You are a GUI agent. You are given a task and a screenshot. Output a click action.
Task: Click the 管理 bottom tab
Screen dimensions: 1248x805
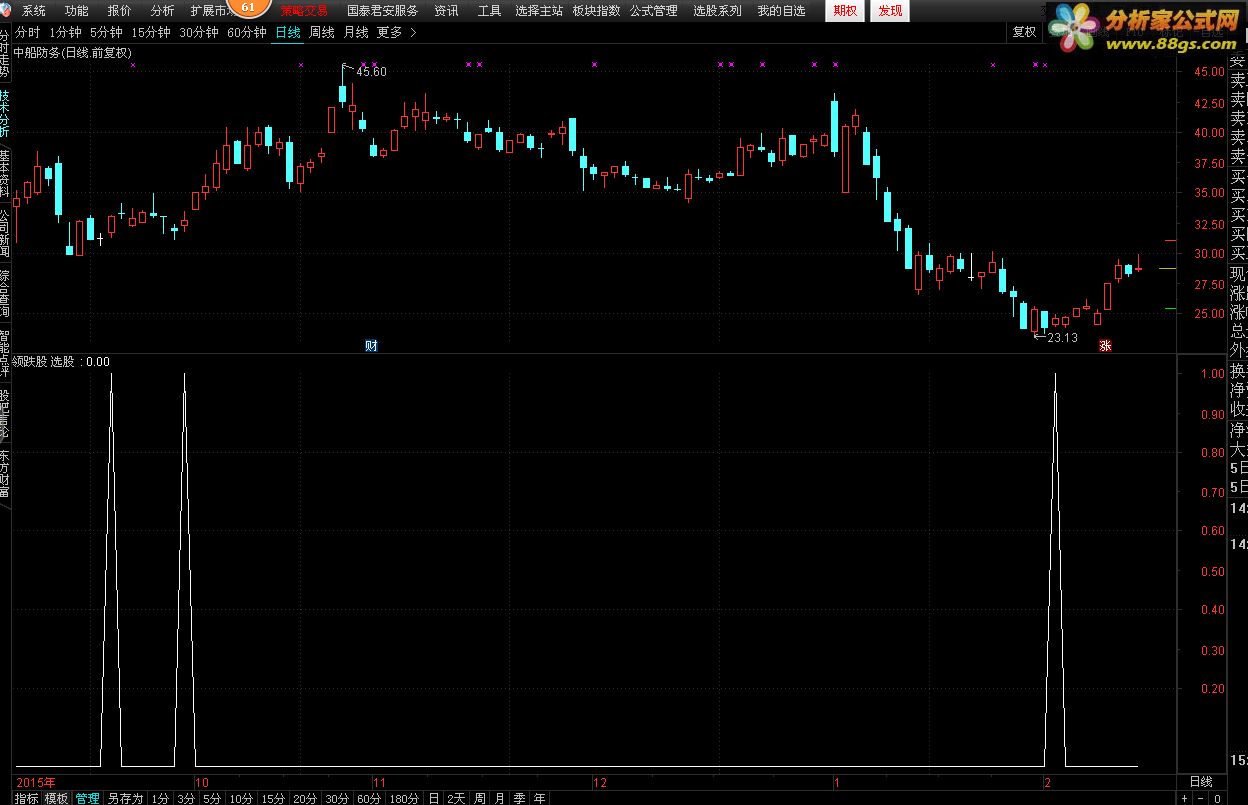88,798
